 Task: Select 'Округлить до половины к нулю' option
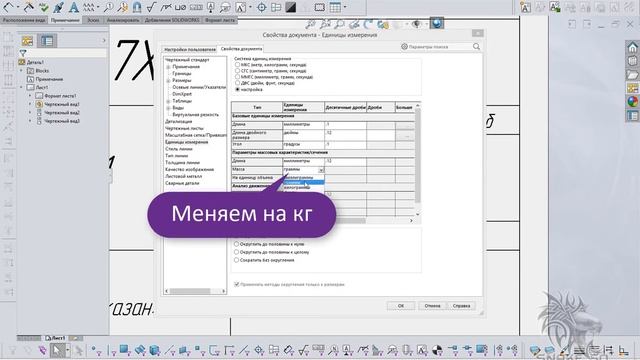tap(236, 244)
